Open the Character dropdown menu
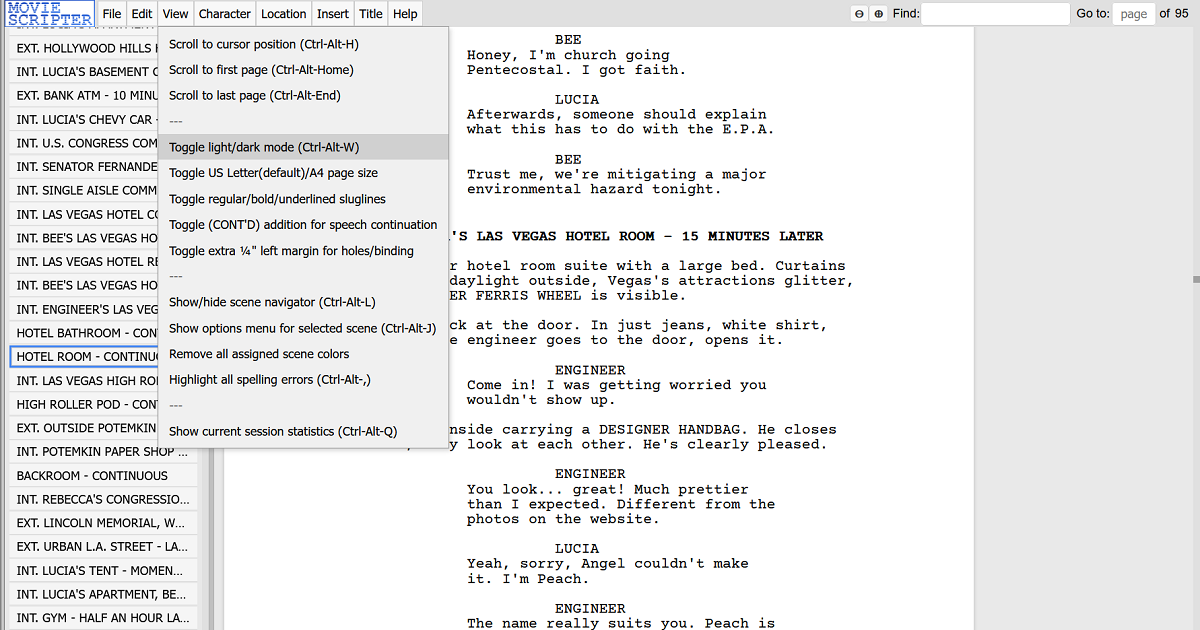Image resolution: width=1200 pixels, height=630 pixels. [x=225, y=14]
